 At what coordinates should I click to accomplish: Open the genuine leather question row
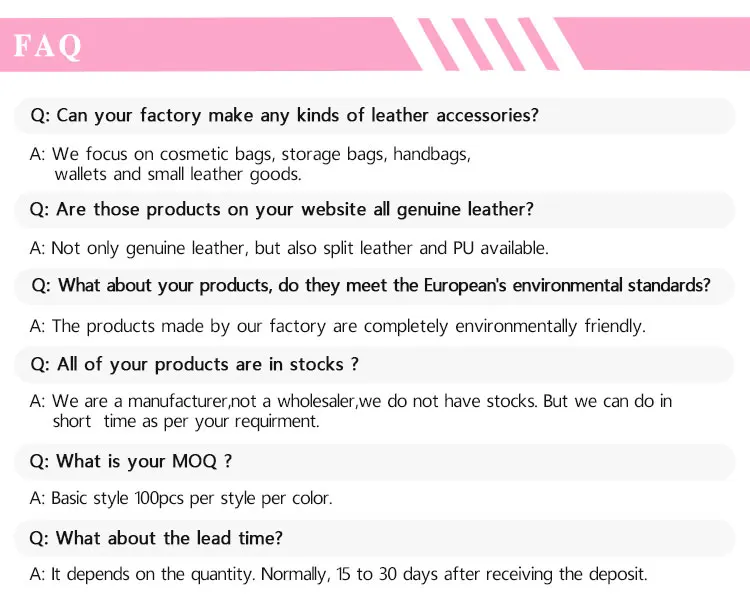375,210
